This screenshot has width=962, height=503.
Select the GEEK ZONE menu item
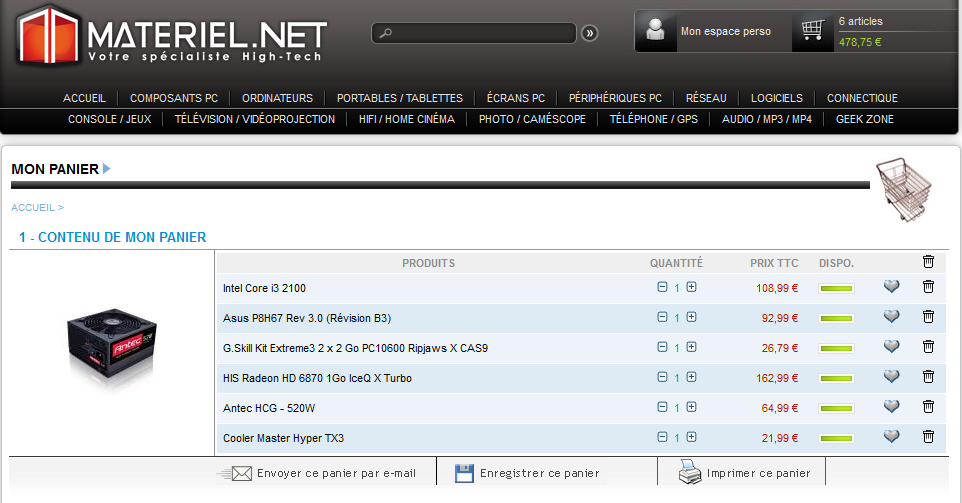tap(865, 119)
